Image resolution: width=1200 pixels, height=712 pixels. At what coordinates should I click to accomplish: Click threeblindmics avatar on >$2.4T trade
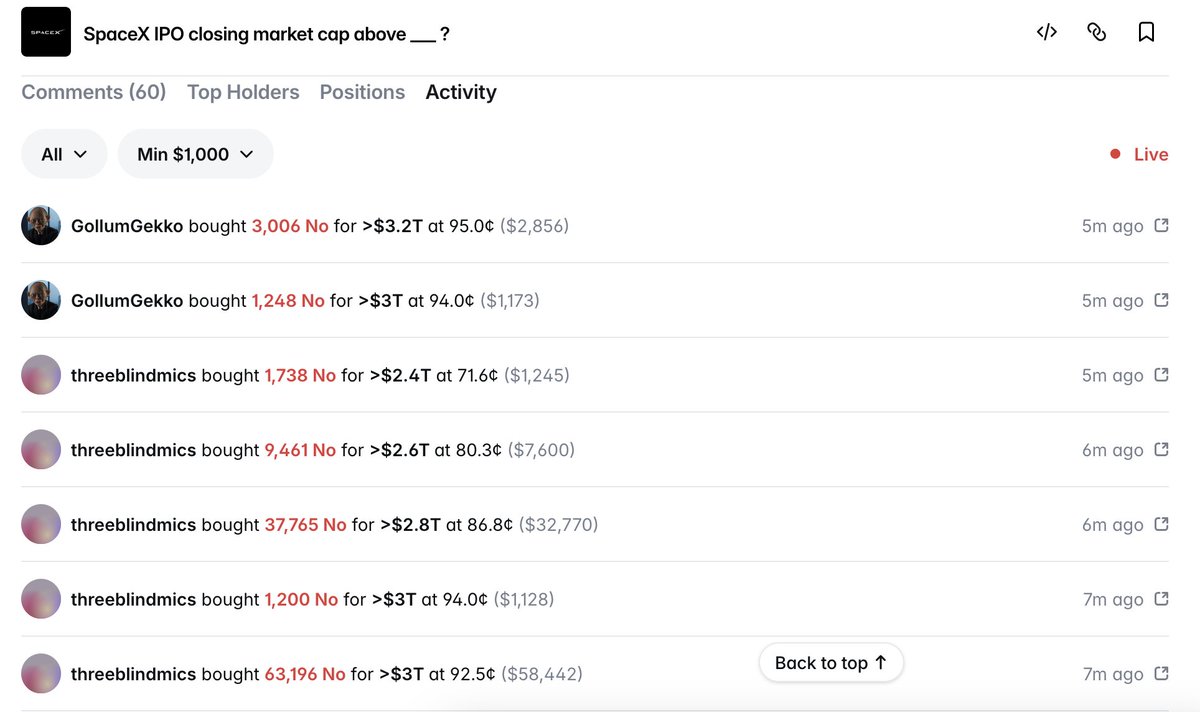tap(41, 375)
